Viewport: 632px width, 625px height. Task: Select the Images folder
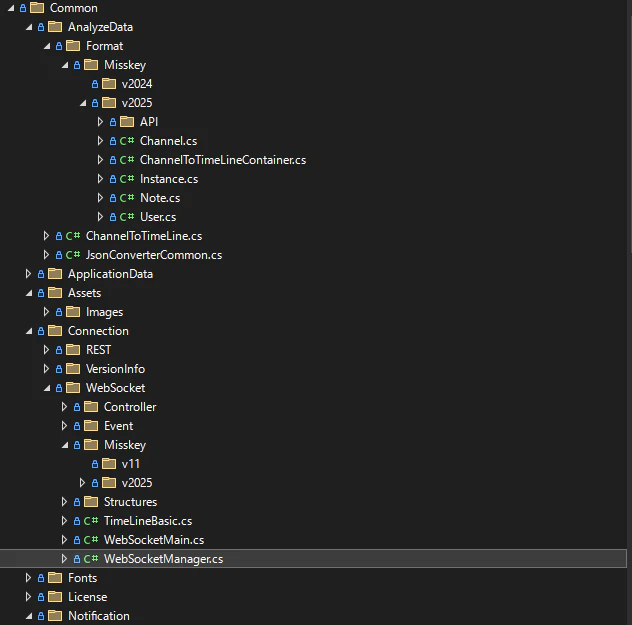pyautogui.click(x=104, y=311)
